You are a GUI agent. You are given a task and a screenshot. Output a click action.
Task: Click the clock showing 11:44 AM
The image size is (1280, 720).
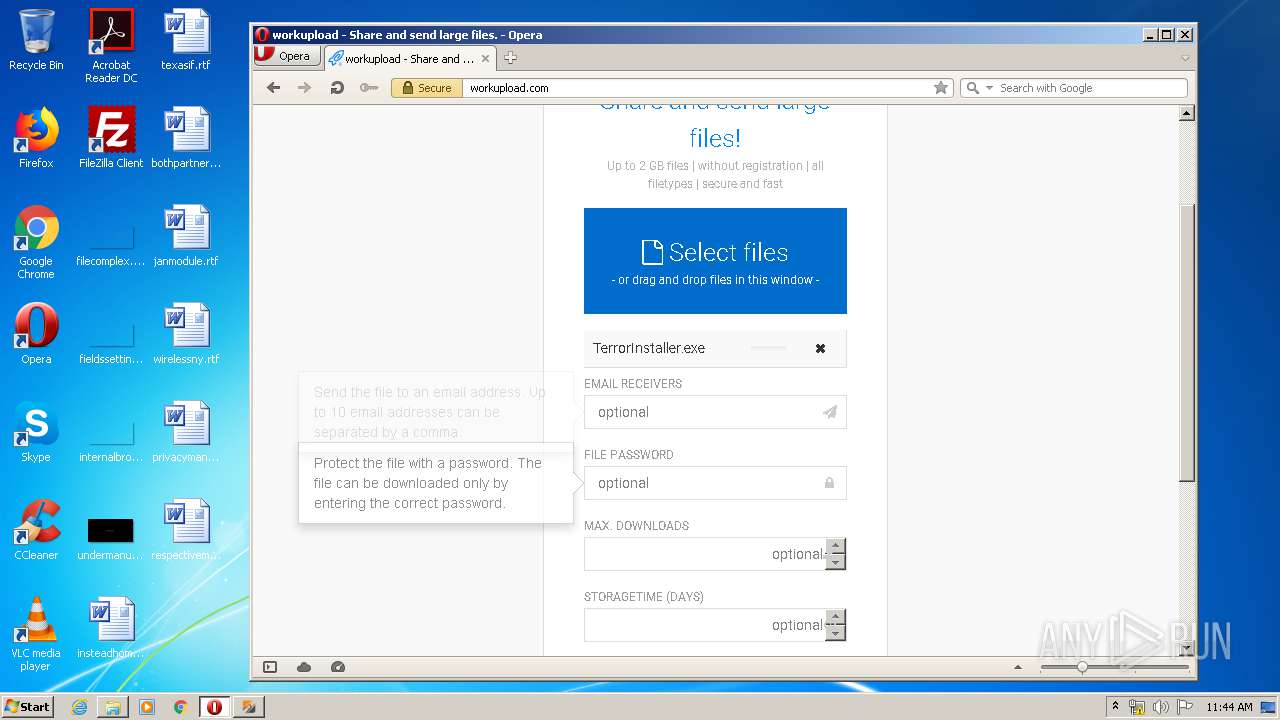point(1229,707)
